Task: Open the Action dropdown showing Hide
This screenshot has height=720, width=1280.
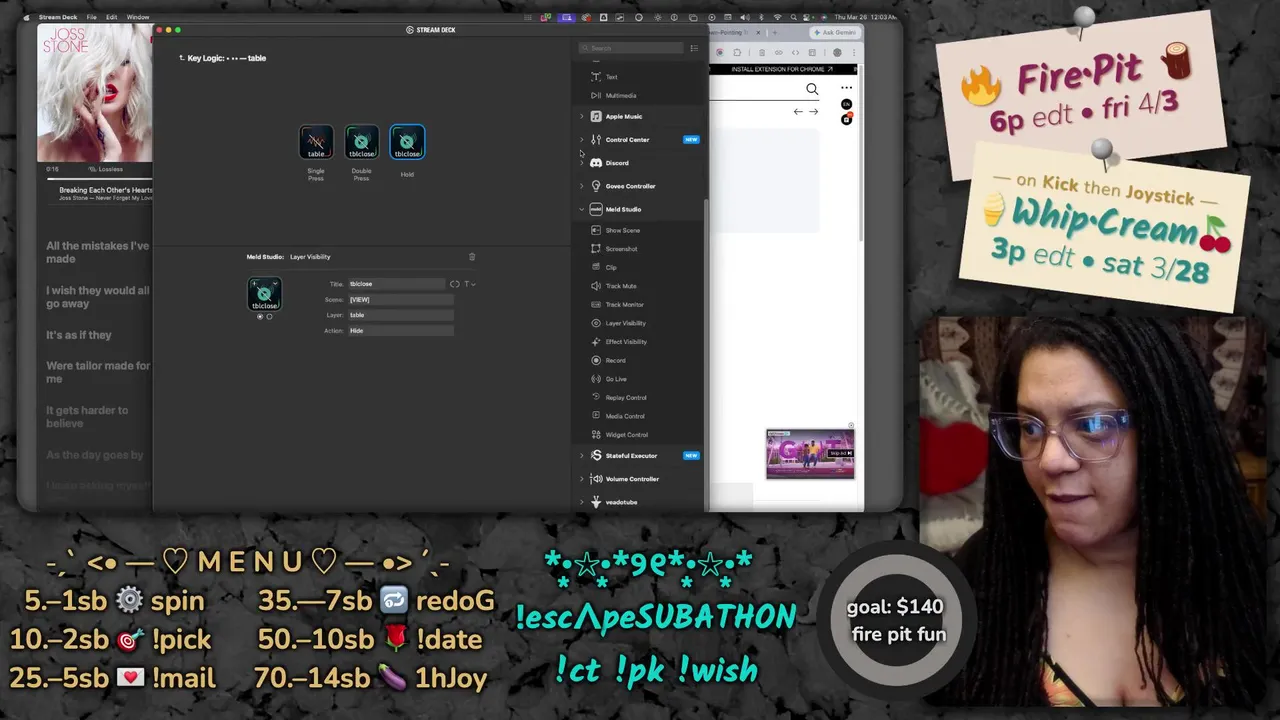Action: tap(400, 330)
